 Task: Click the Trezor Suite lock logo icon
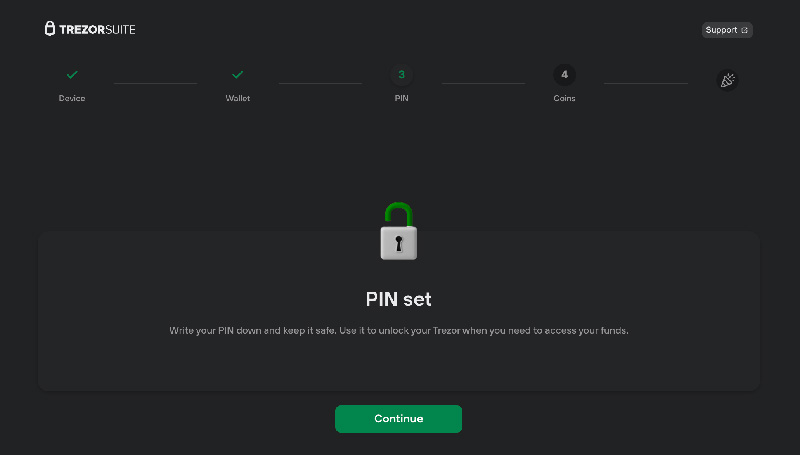coord(49,29)
